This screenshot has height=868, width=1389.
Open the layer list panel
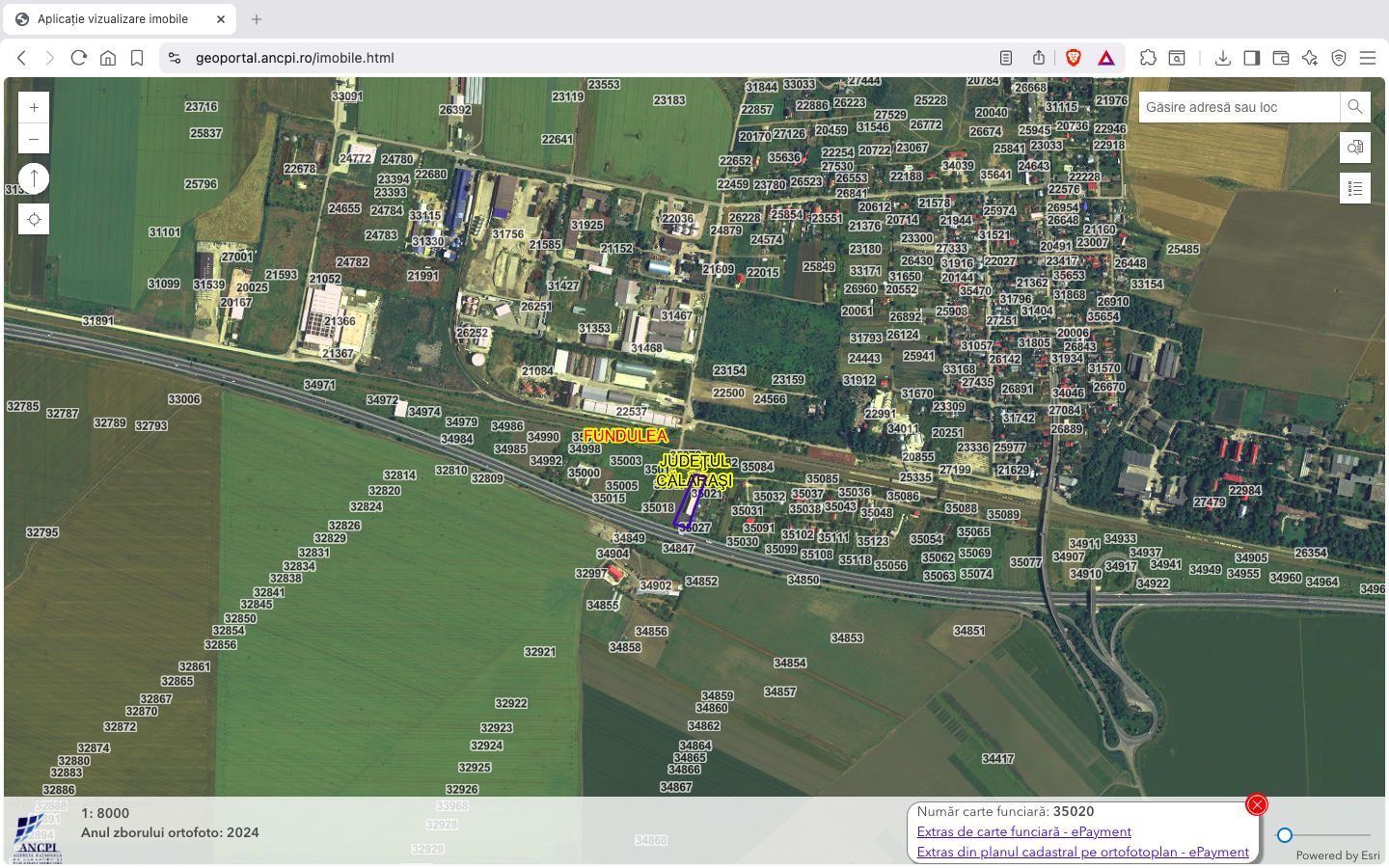point(1355,188)
